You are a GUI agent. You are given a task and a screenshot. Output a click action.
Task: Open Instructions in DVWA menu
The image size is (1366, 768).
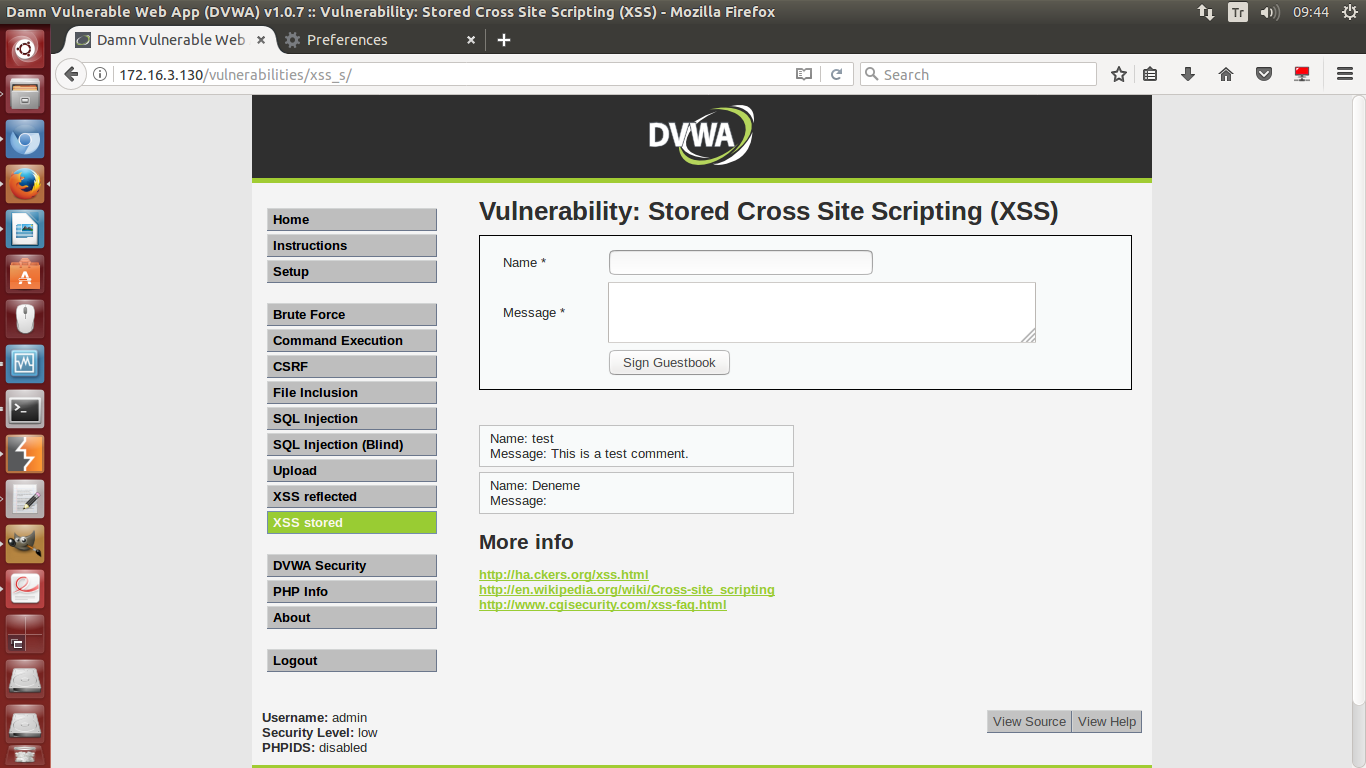(352, 246)
